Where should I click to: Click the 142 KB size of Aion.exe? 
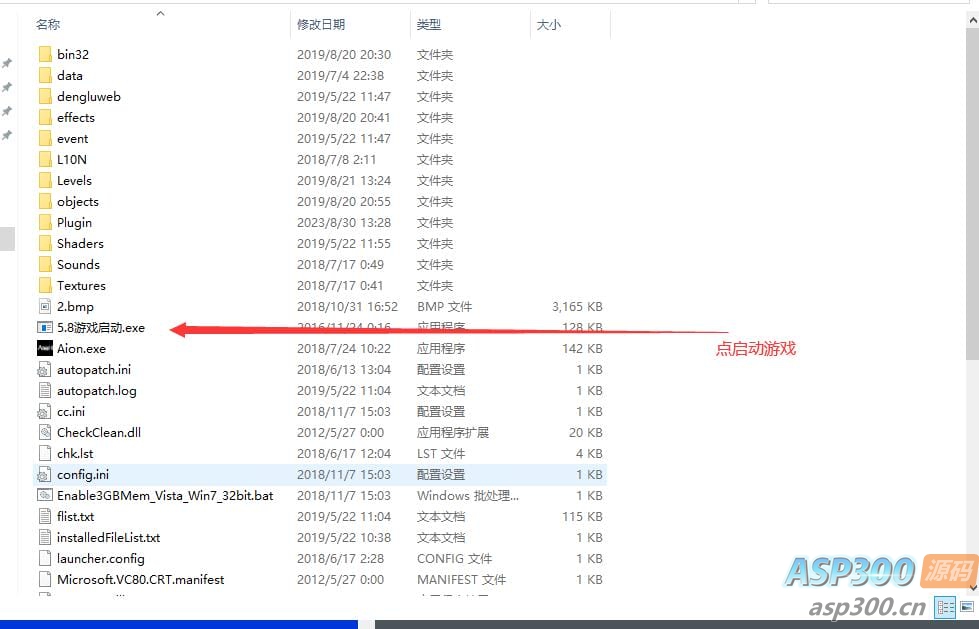point(582,349)
